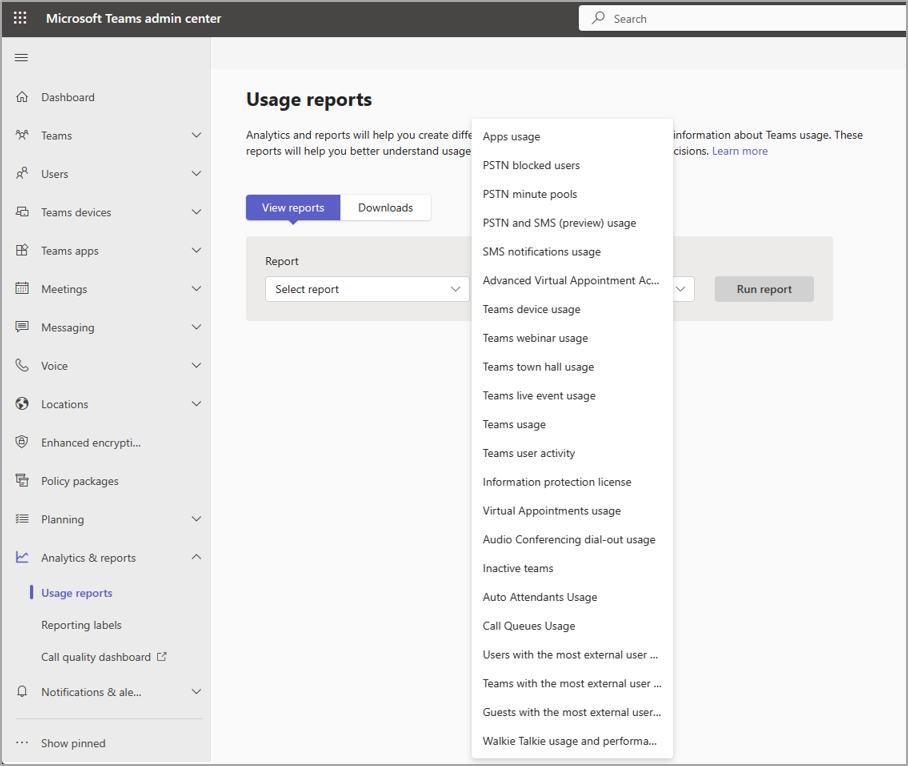Select PSTN minute pools report

tap(572, 194)
